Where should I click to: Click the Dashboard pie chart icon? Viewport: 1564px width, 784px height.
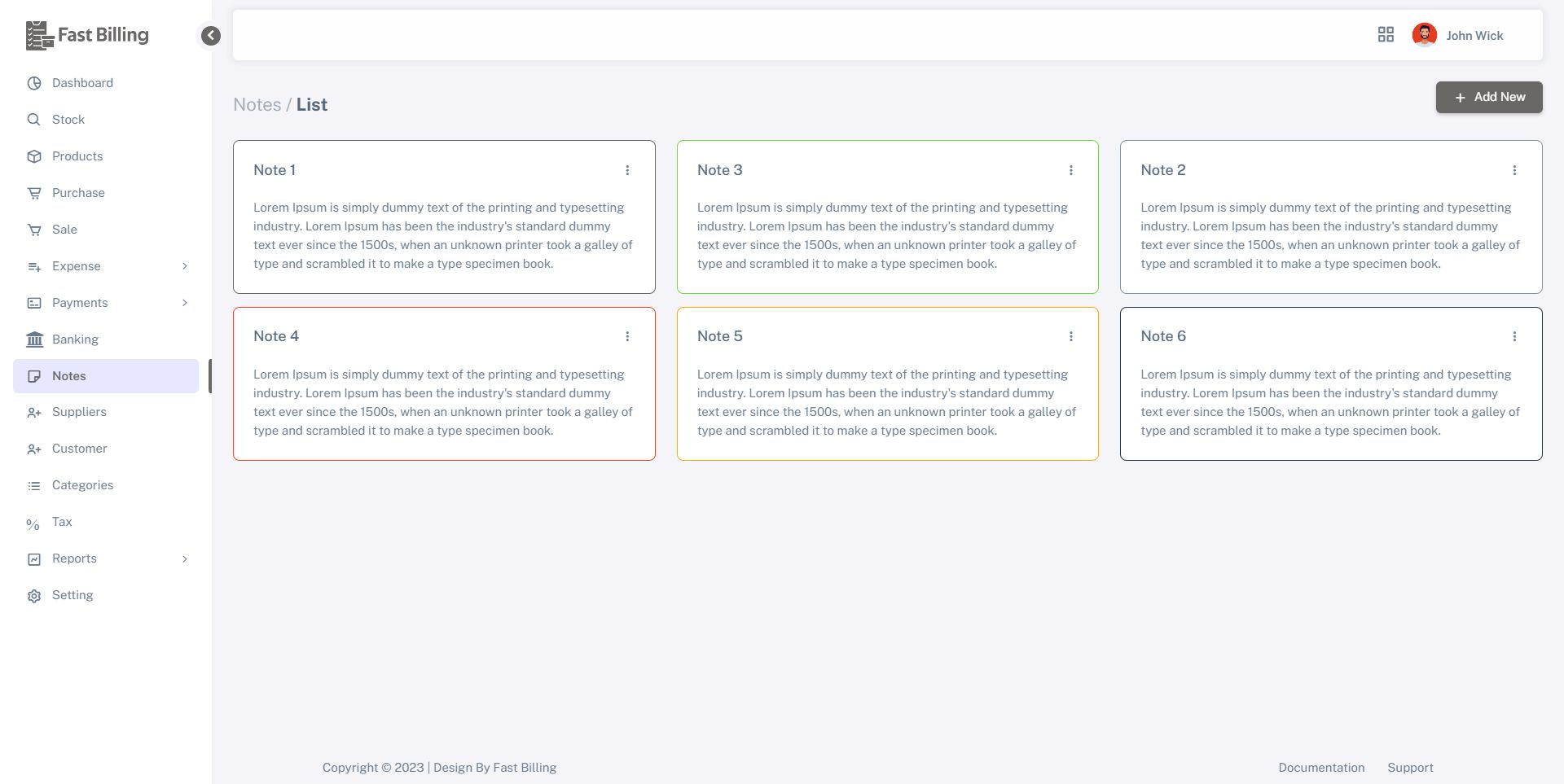pyautogui.click(x=33, y=83)
